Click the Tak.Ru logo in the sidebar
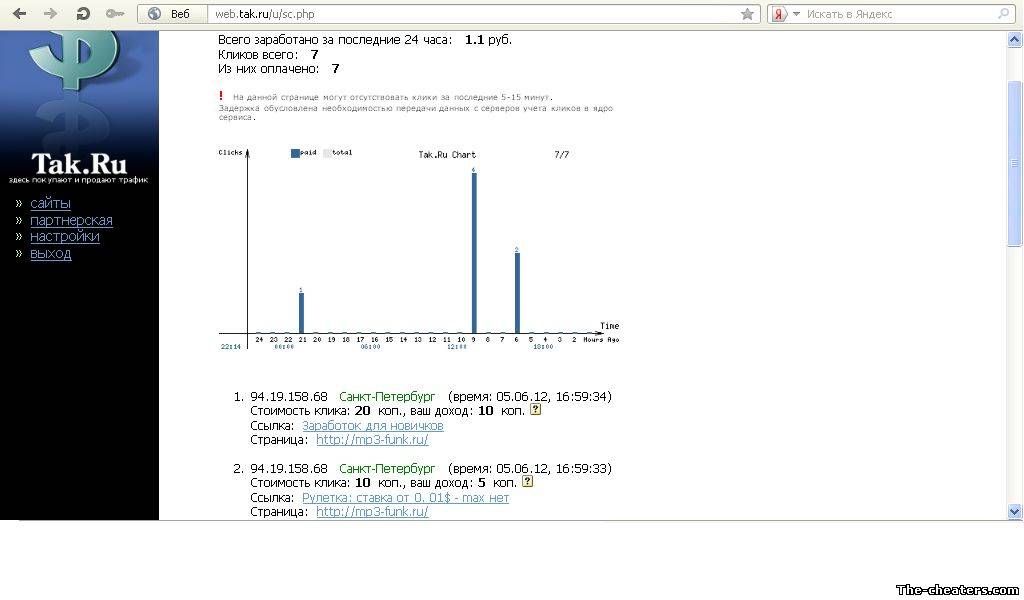 pos(79,164)
